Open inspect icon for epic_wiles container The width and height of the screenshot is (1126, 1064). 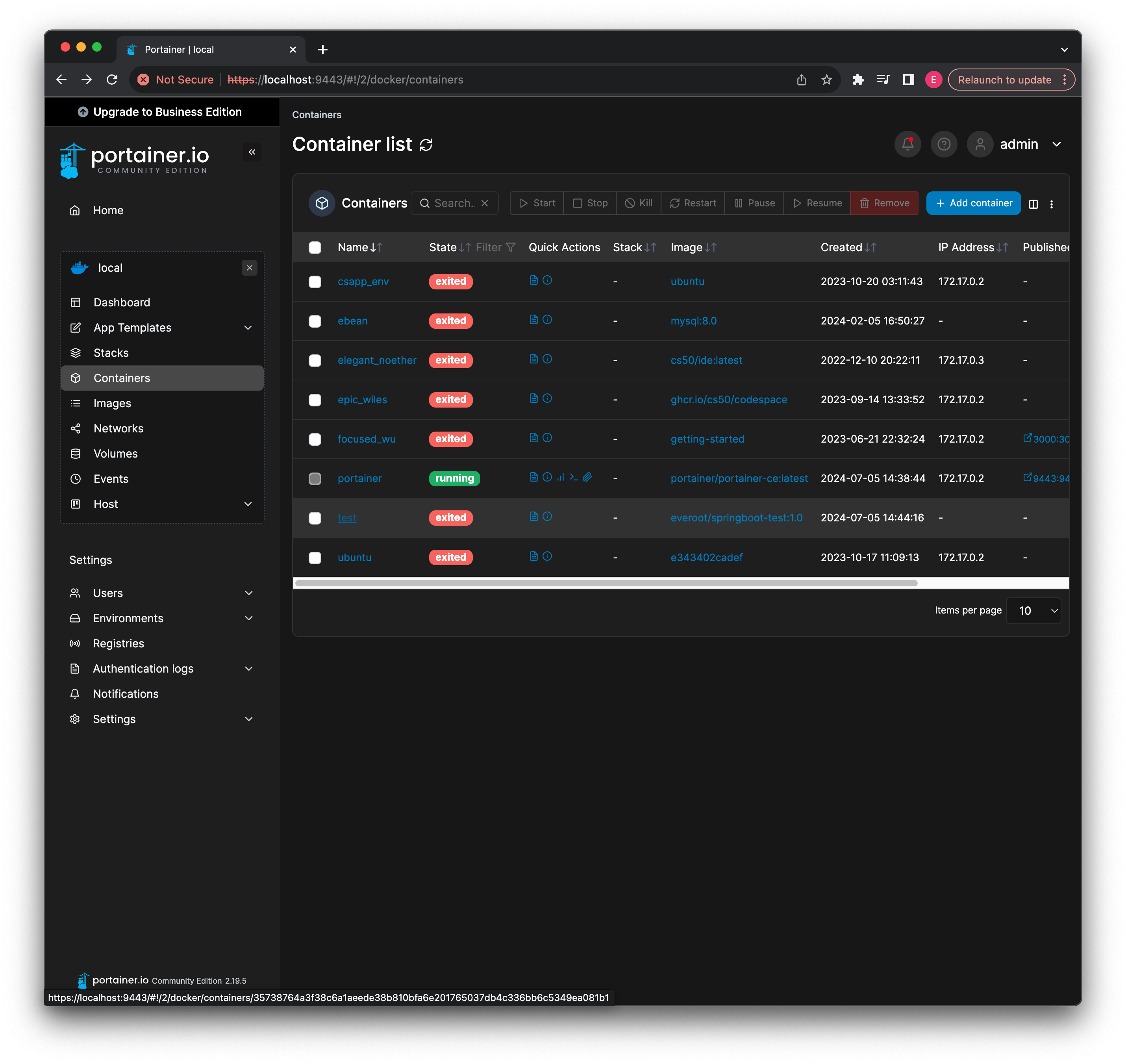click(547, 399)
